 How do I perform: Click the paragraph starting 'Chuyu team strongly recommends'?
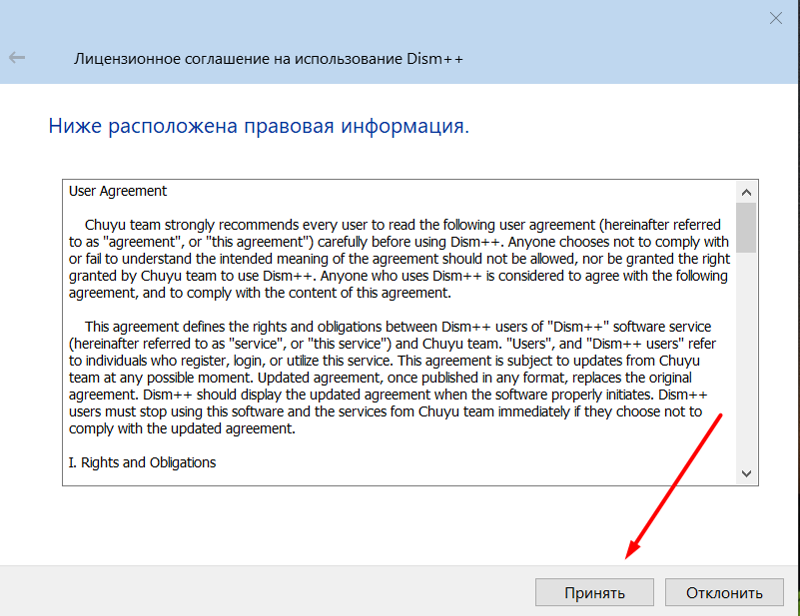point(400,259)
